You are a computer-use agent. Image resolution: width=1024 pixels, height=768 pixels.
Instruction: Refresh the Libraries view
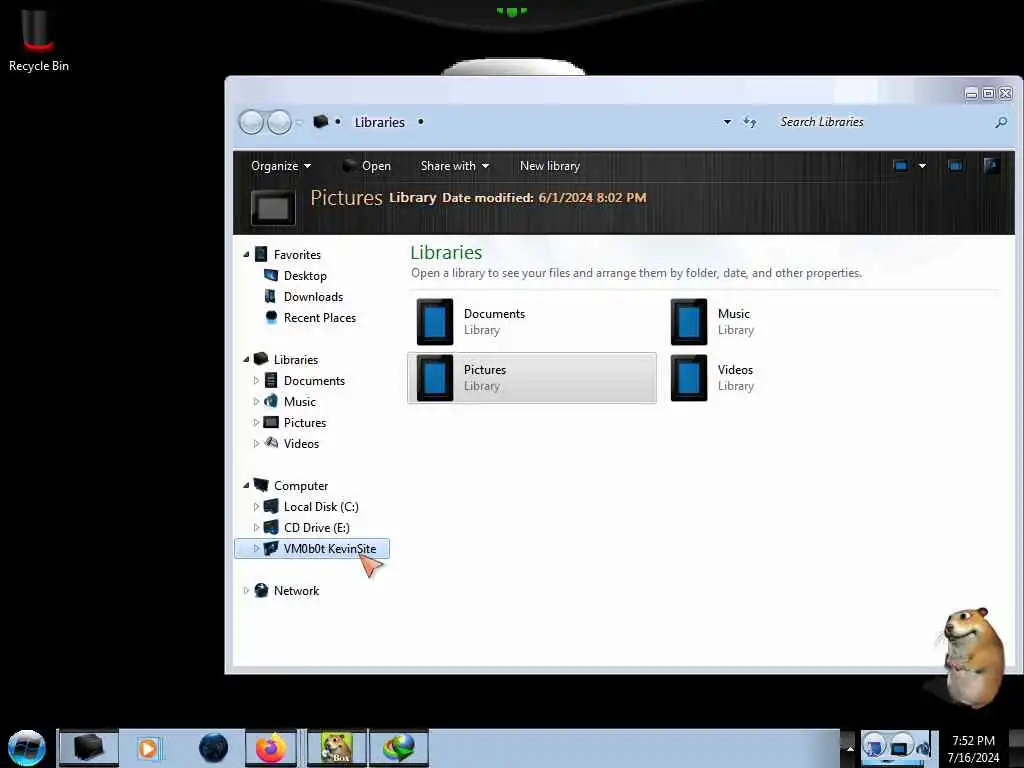750,122
